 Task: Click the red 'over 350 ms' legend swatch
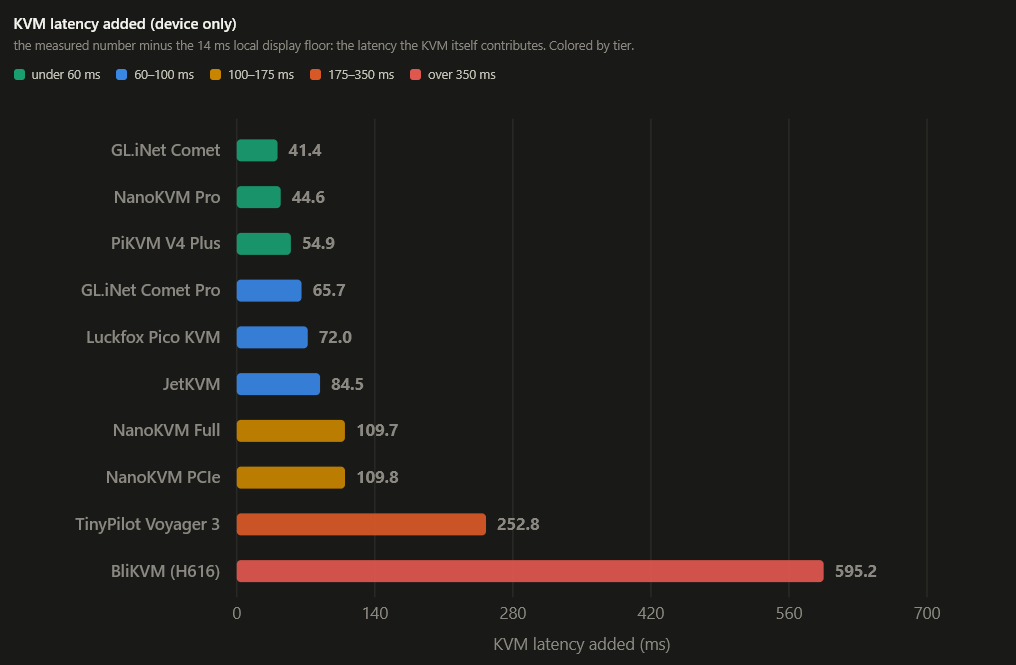tap(415, 75)
